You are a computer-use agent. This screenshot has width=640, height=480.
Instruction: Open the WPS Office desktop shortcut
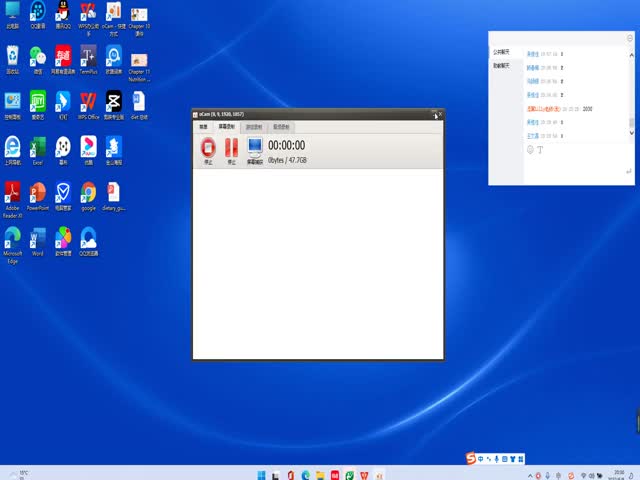[88, 102]
